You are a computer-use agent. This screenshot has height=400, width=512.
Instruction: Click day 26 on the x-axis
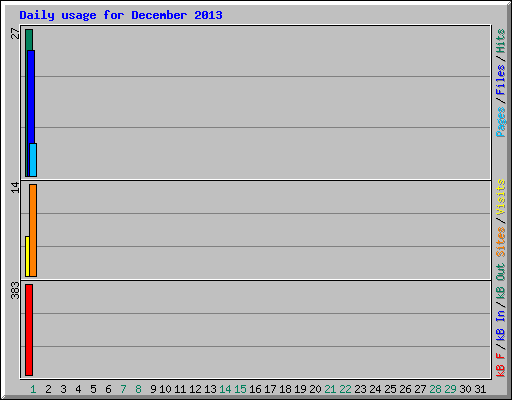[405, 389]
